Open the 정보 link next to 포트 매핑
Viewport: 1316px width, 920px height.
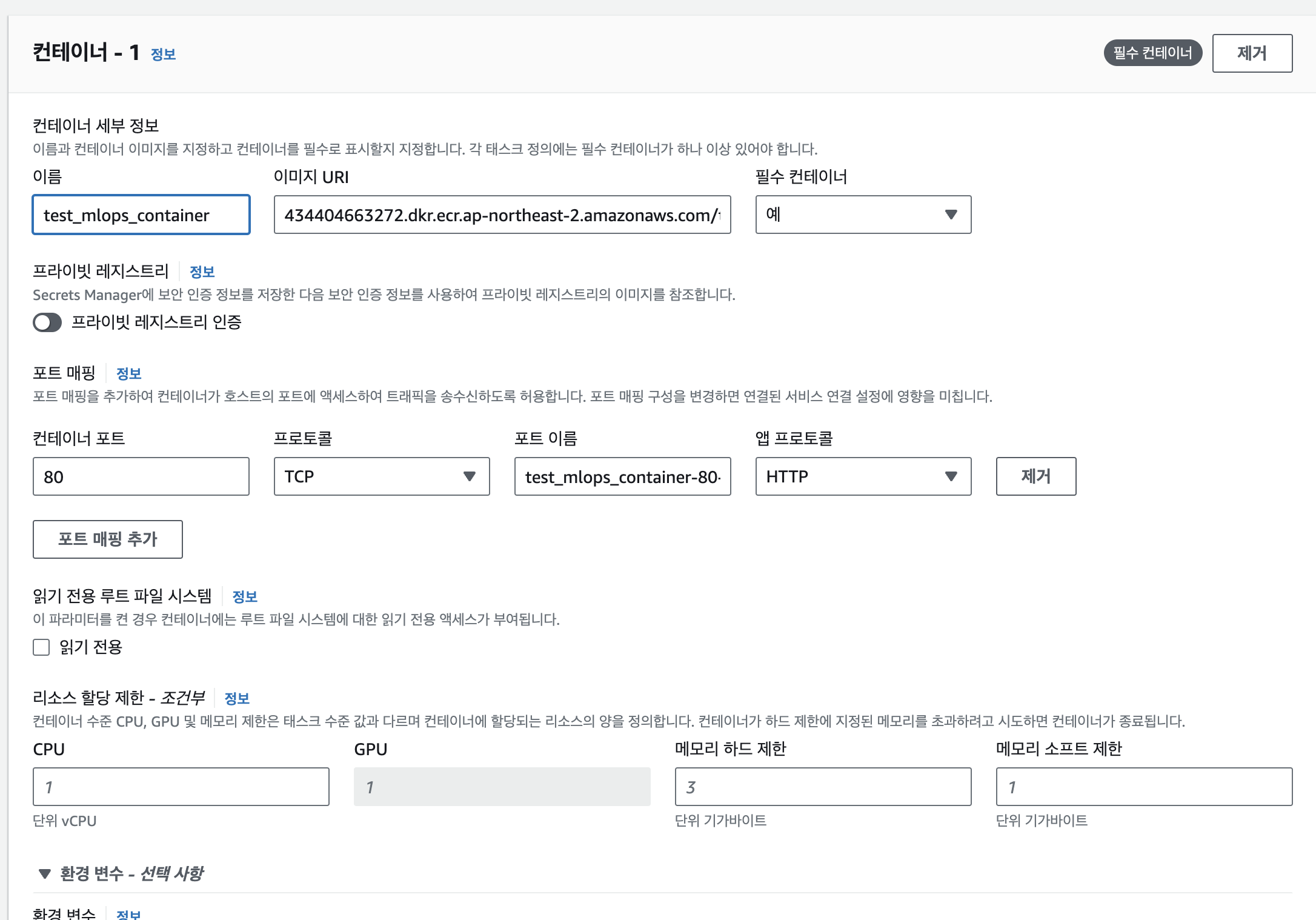coord(128,374)
